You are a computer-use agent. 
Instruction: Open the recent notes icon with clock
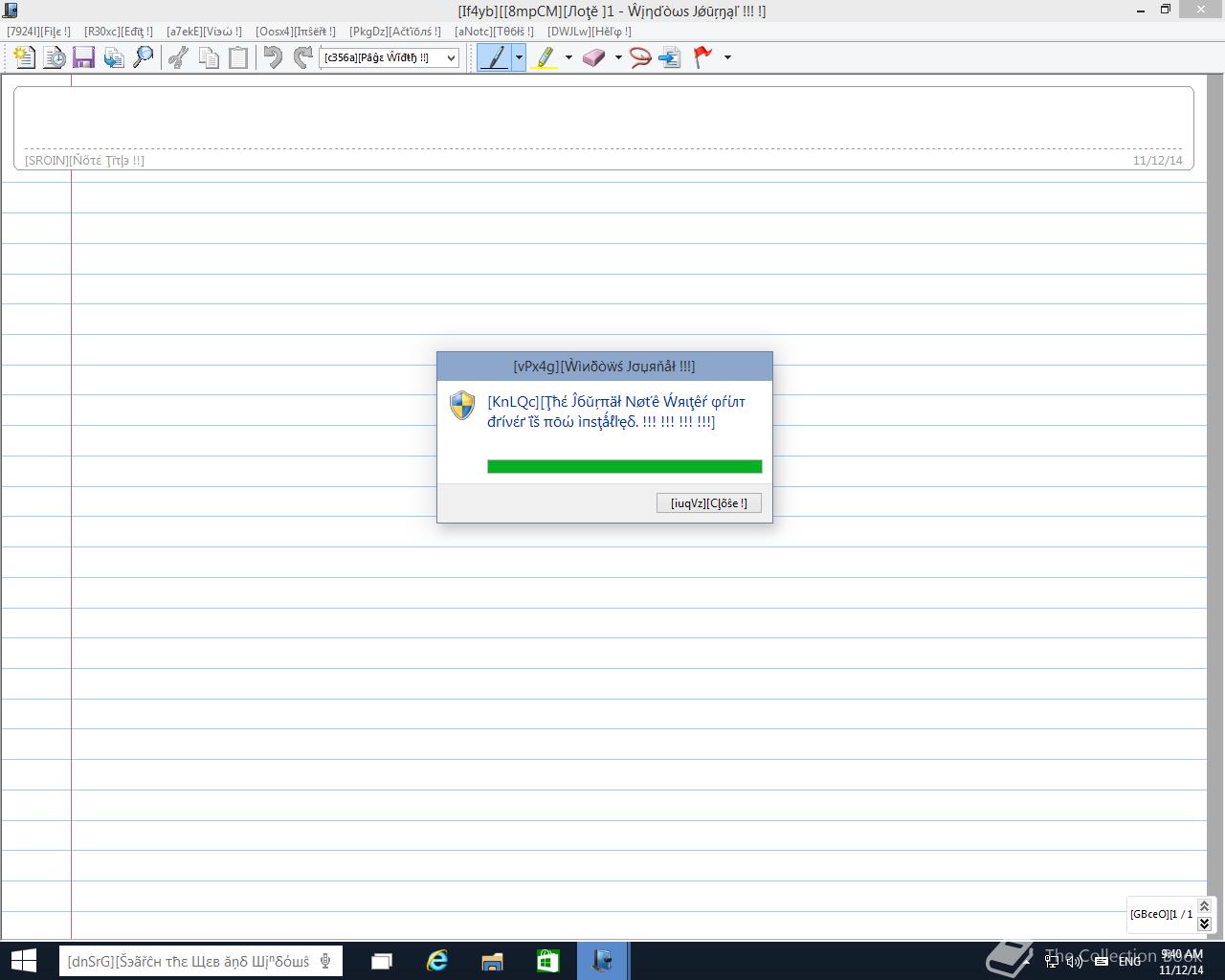coord(55,57)
